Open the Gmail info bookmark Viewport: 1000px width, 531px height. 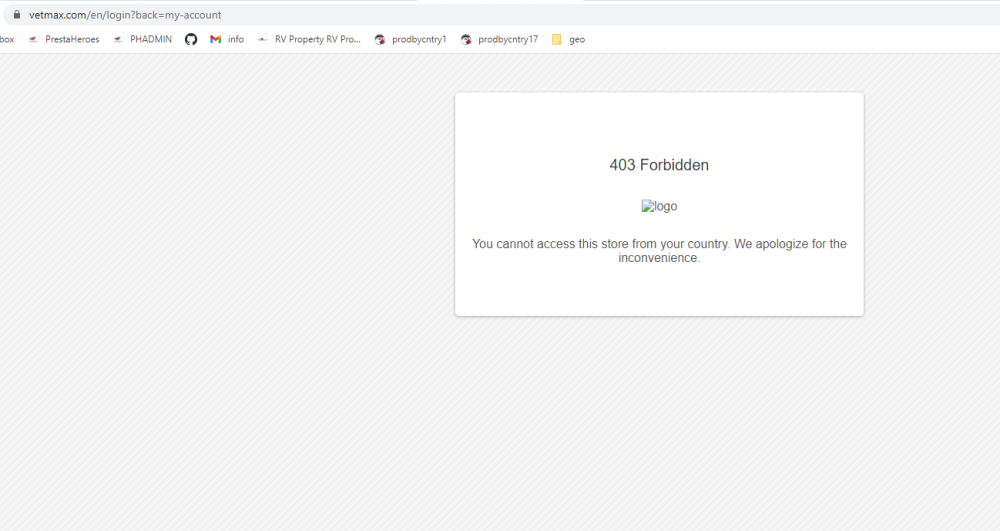coord(227,40)
